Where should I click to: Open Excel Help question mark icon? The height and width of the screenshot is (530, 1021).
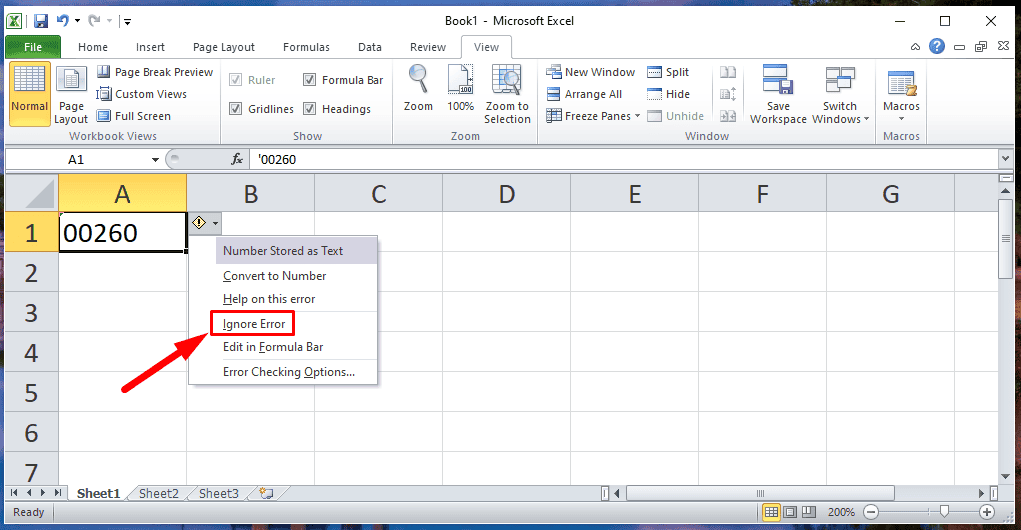tap(937, 47)
